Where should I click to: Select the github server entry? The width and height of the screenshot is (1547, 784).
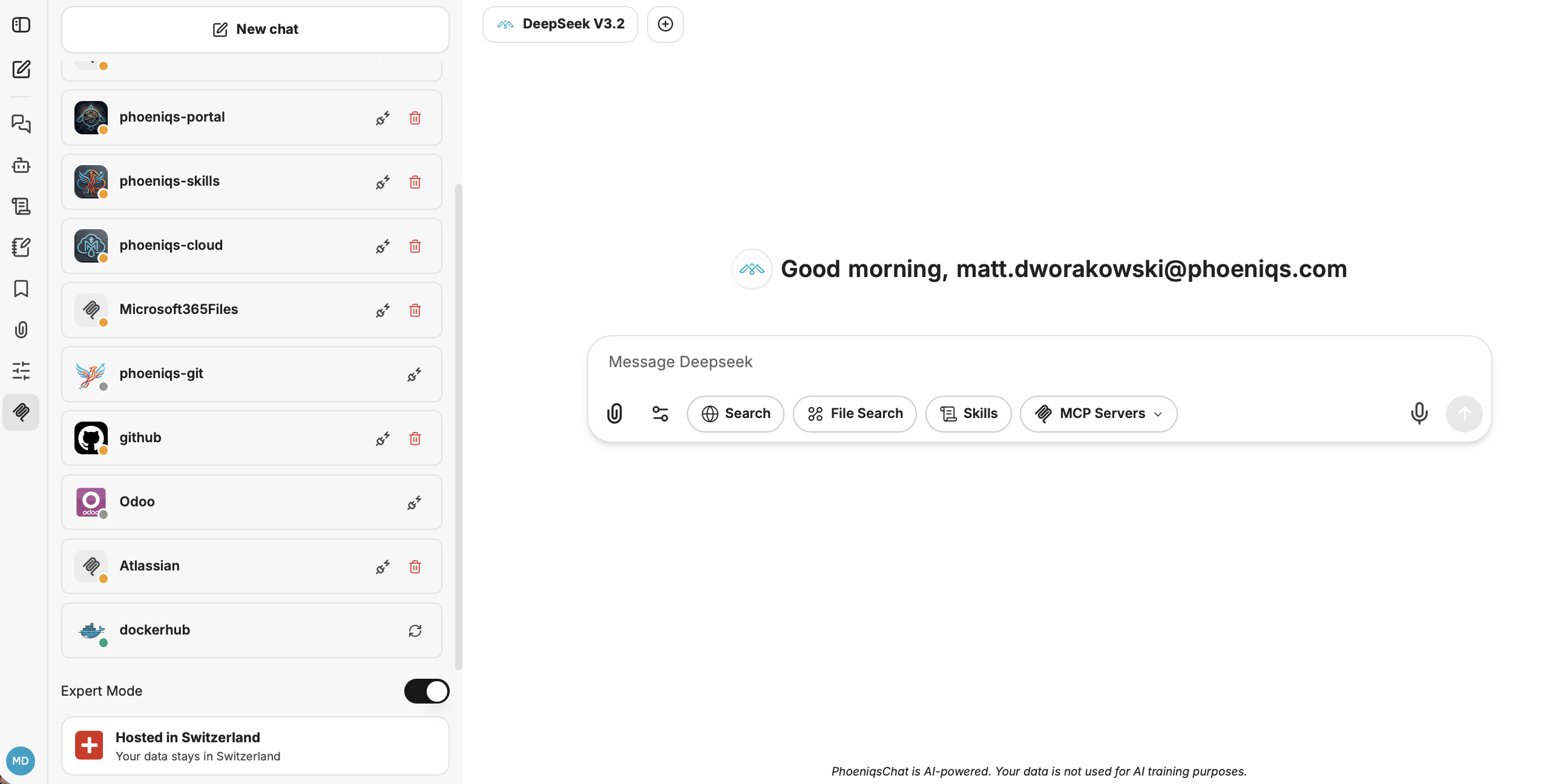[252, 439]
